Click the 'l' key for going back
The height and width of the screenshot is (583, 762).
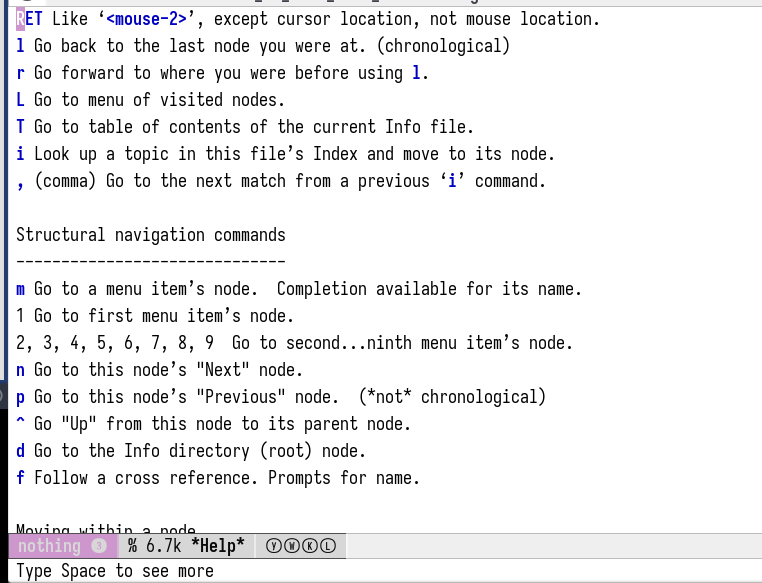21,46
